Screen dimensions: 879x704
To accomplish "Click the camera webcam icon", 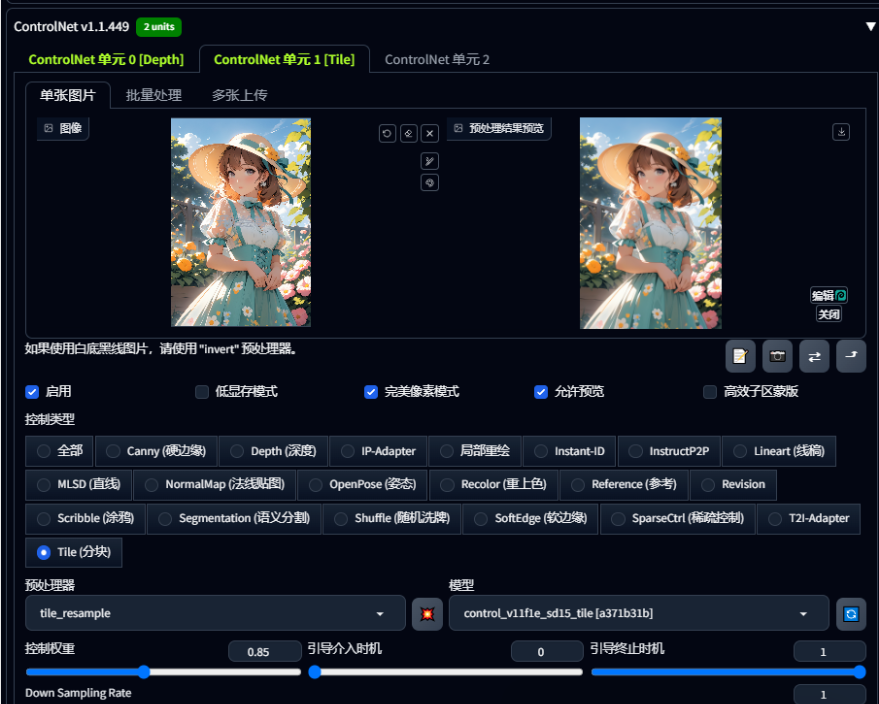I will tap(778, 356).
